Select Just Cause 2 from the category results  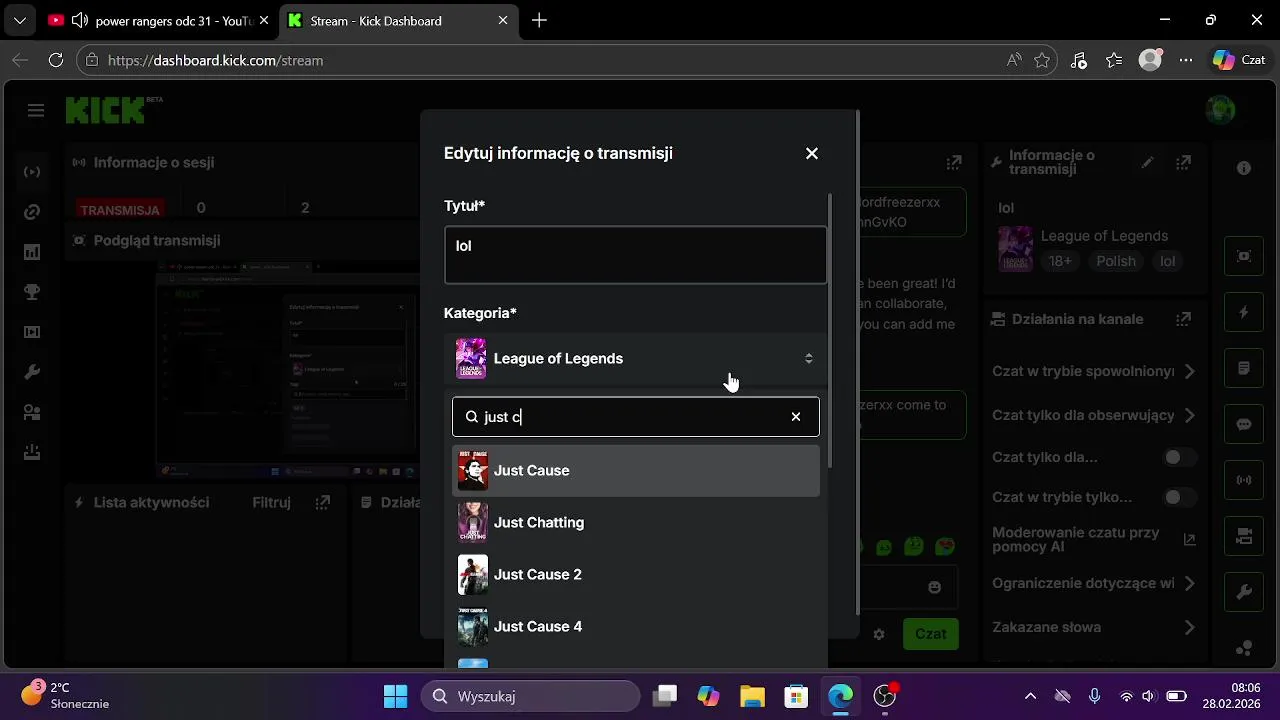coord(635,574)
